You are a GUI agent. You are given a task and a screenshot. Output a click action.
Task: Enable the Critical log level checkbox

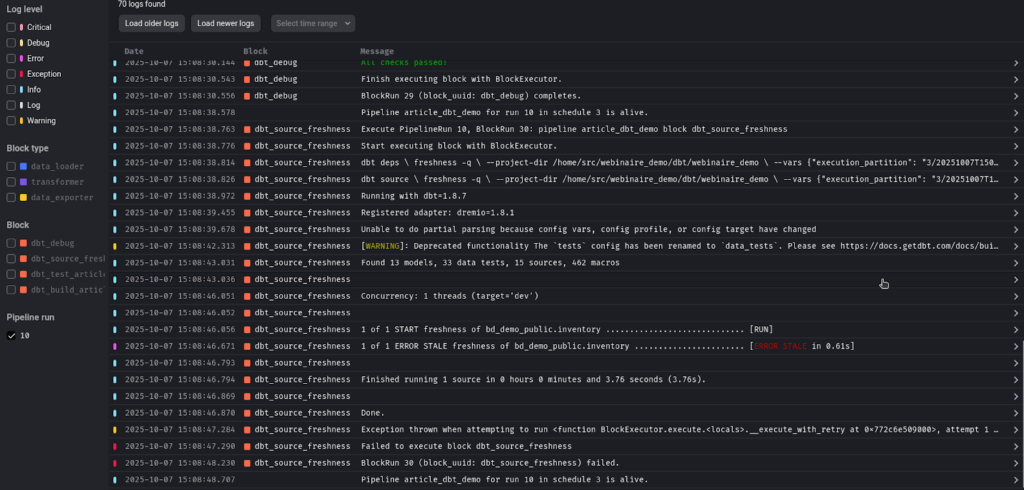[x=11, y=27]
